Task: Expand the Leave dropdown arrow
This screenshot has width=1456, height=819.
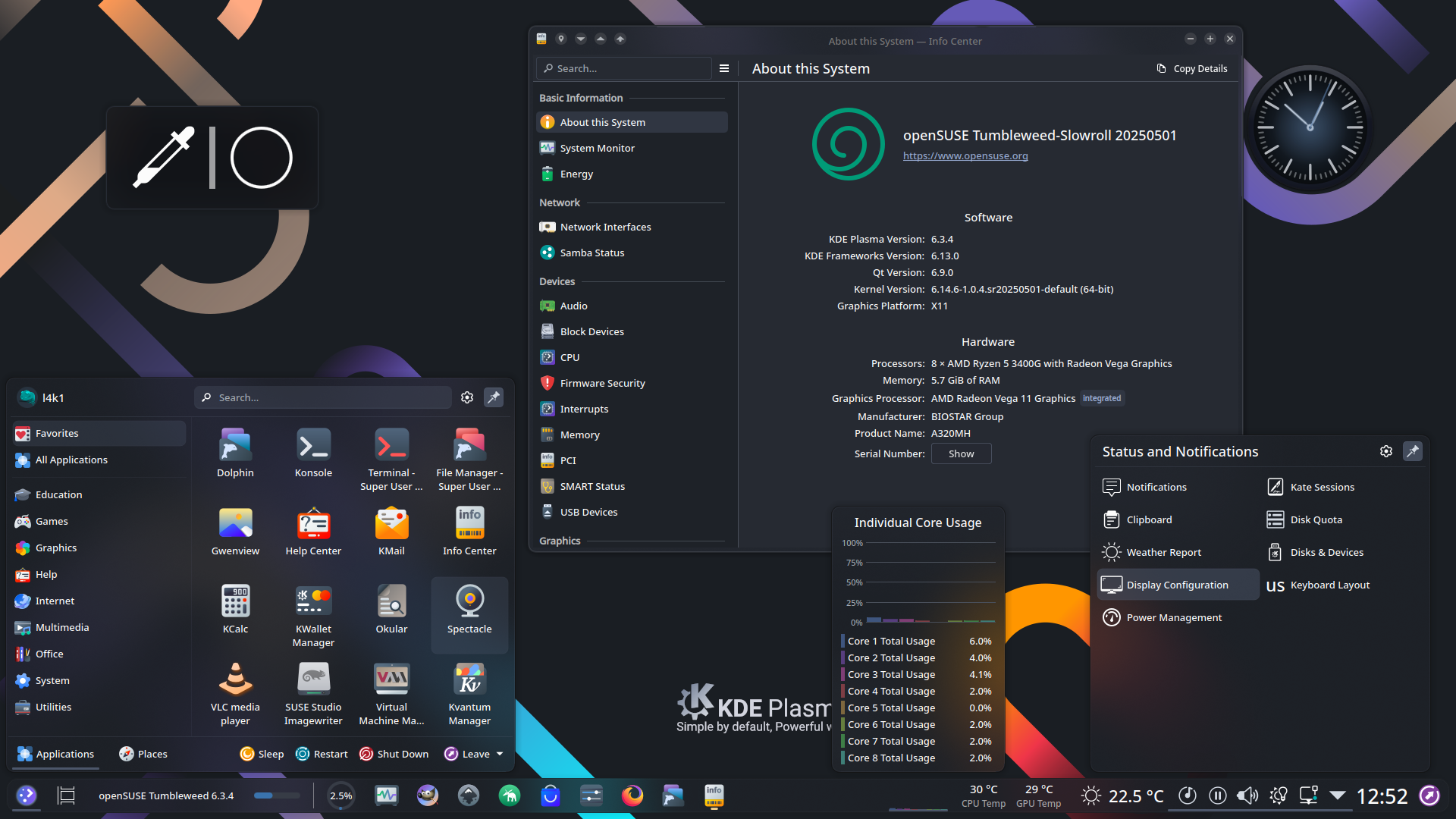Action: (500, 754)
